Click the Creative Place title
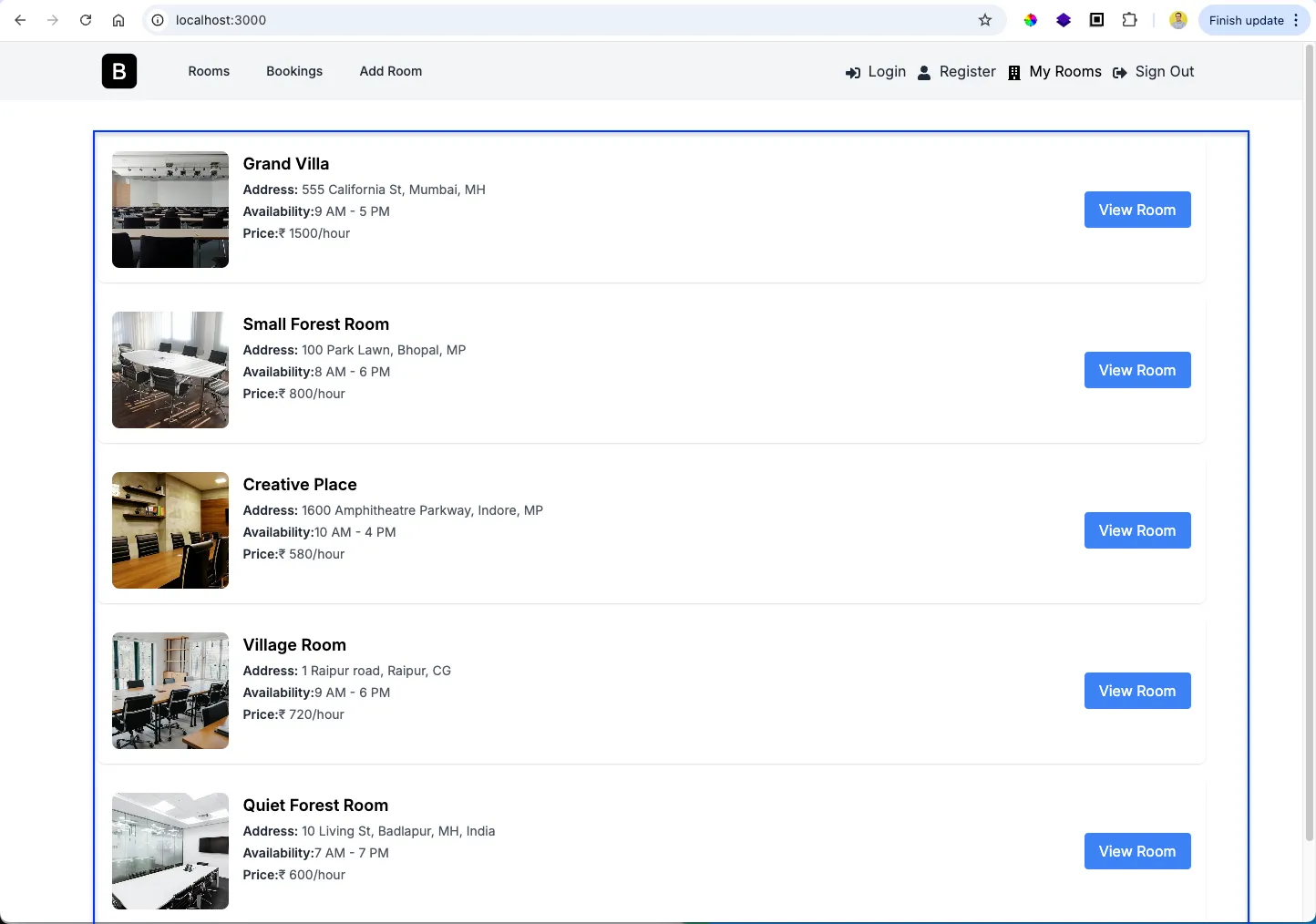Viewport: 1316px width, 924px height. (x=300, y=485)
